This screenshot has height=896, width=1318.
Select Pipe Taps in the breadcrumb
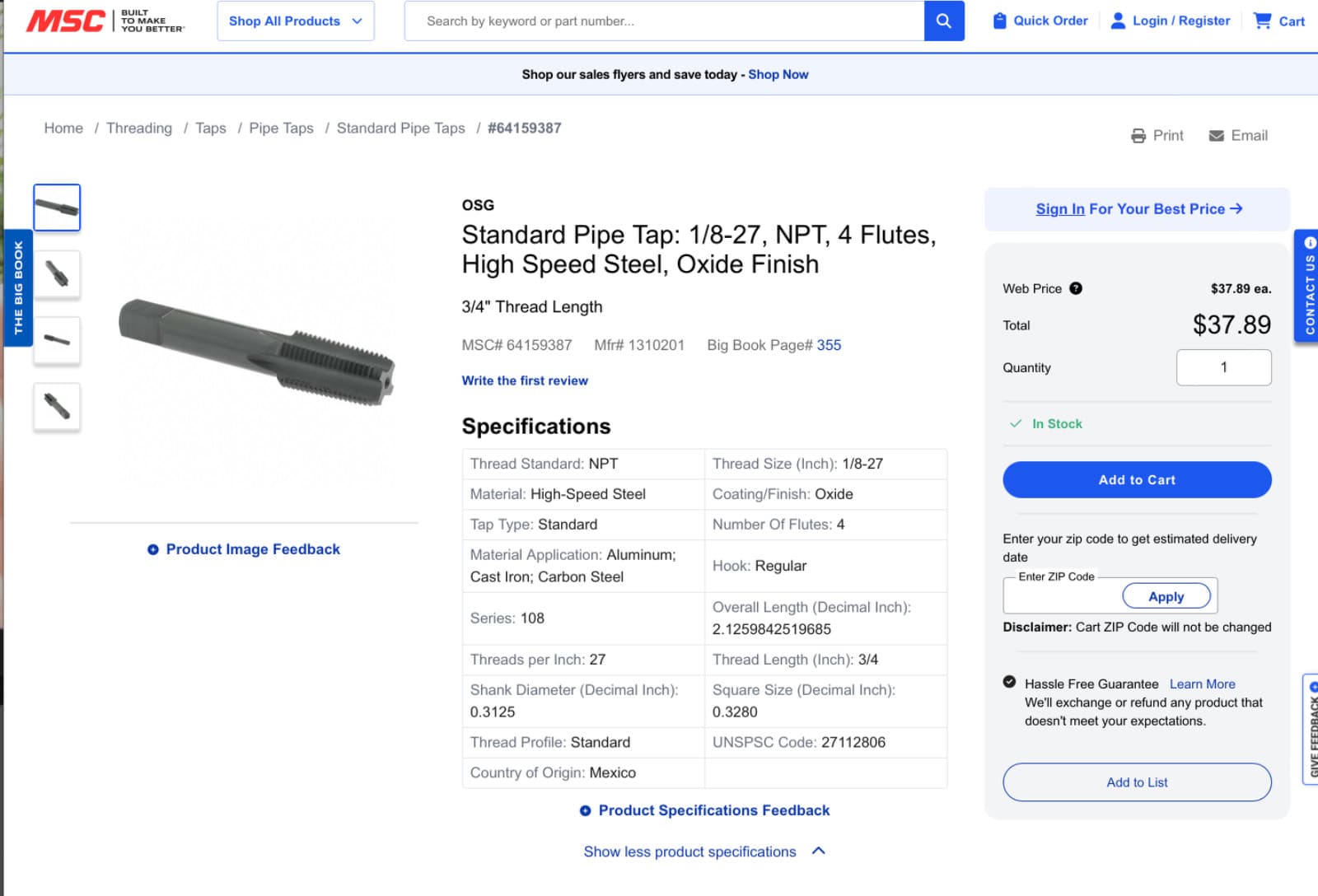pos(281,128)
